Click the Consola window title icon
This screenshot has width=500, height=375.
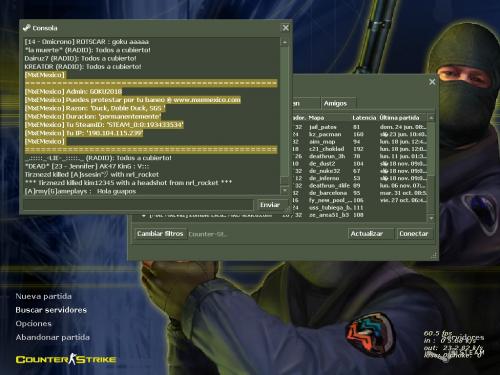[x=26, y=28]
